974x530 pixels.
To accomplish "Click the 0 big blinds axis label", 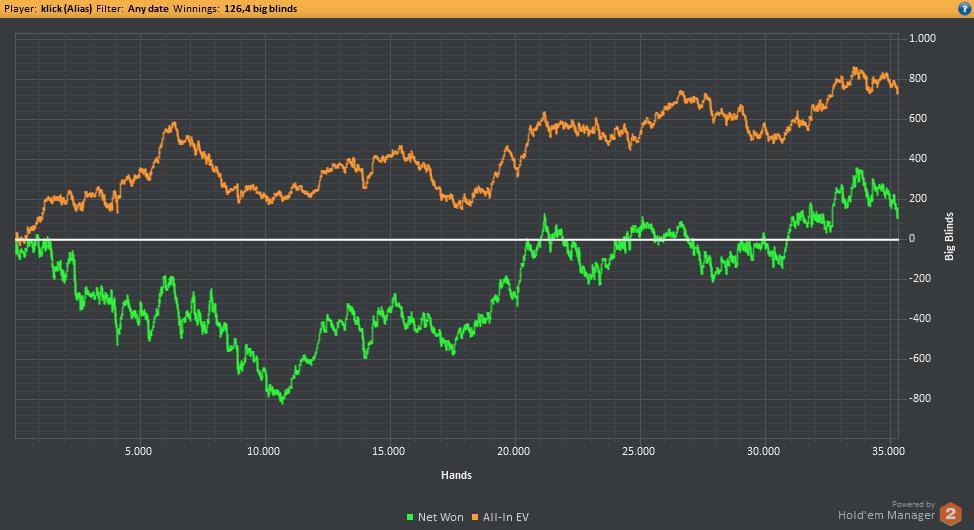I will coord(912,239).
